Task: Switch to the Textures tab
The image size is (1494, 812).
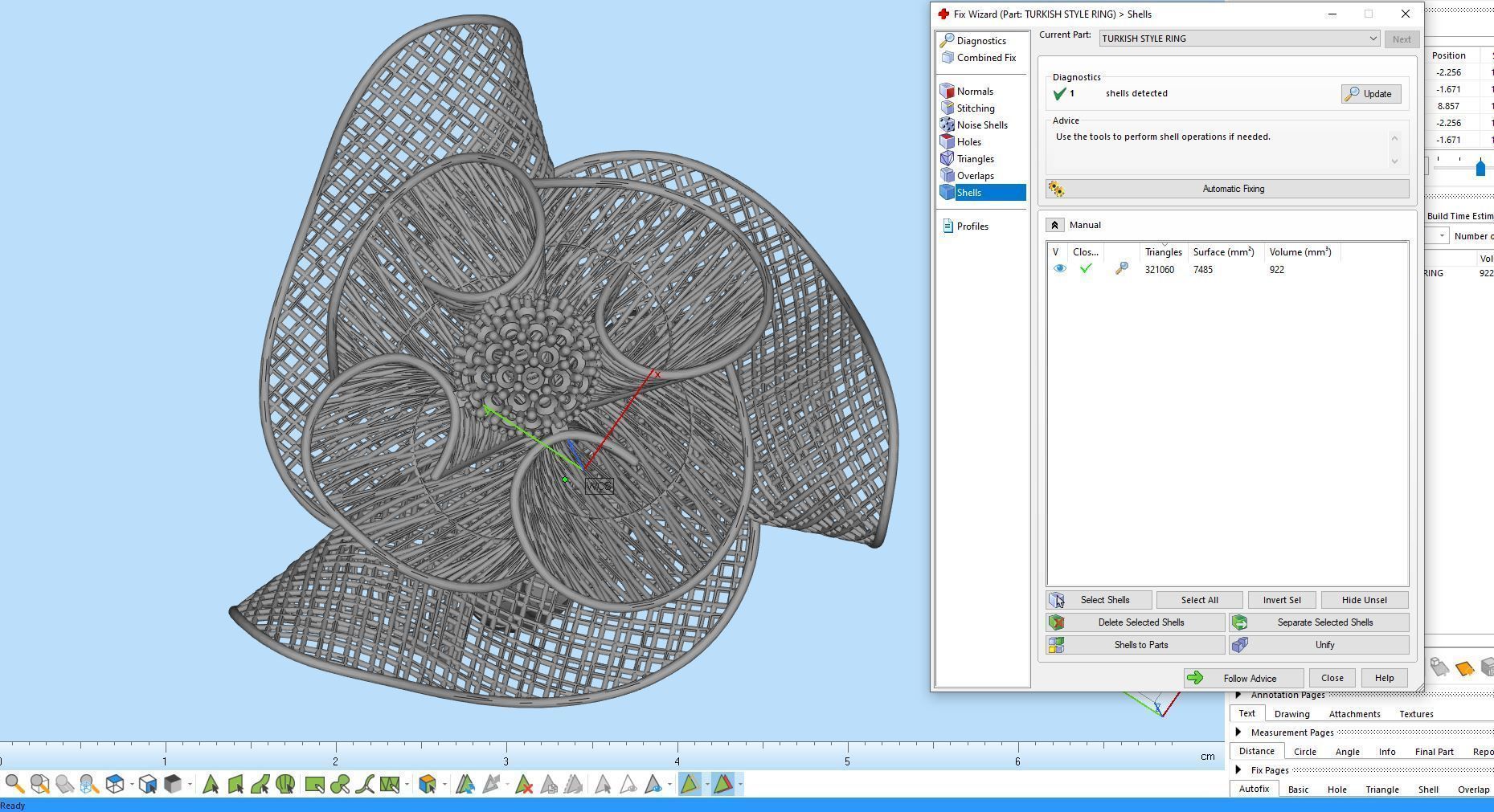Action: 1416,714
